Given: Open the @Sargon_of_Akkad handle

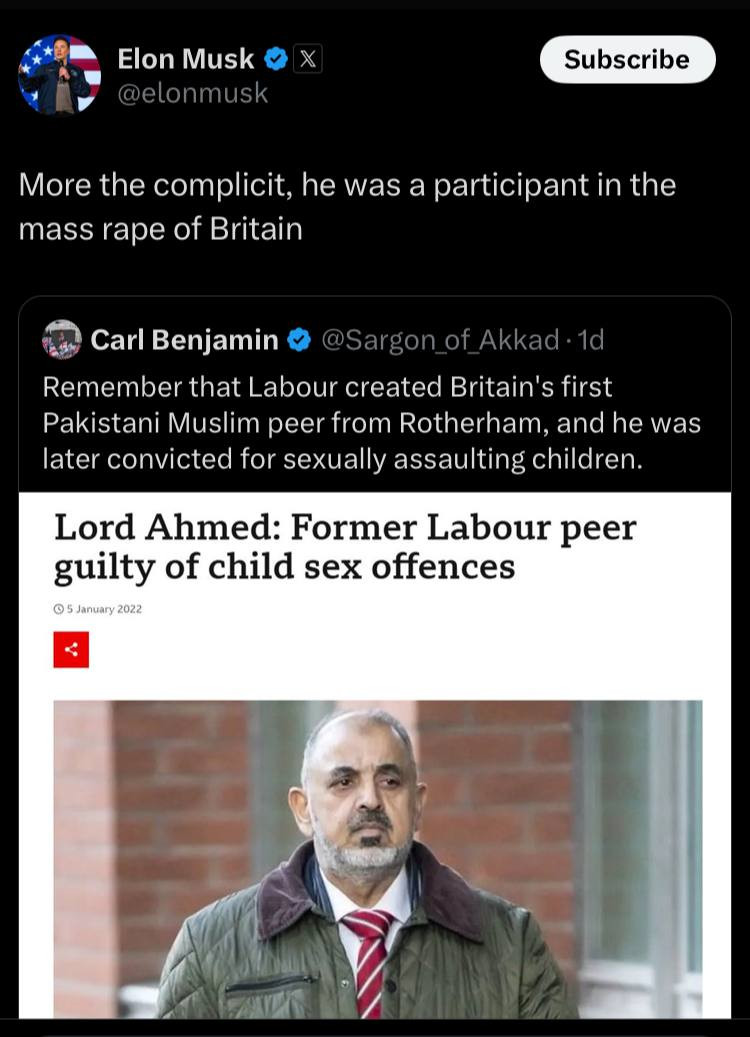Looking at the screenshot, I should [x=440, y=341].
